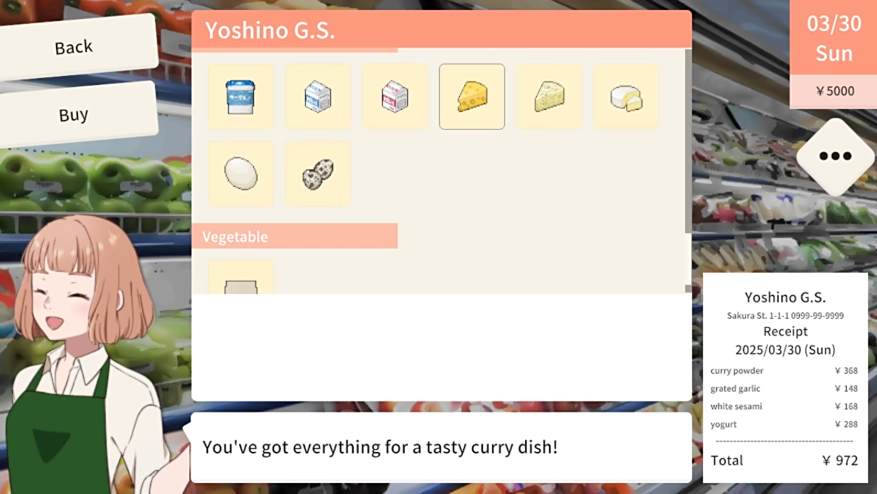This screenshot has width=877, height=494.
Task: Select the partially visible vegetable jar item
Action: coord(241,277)
